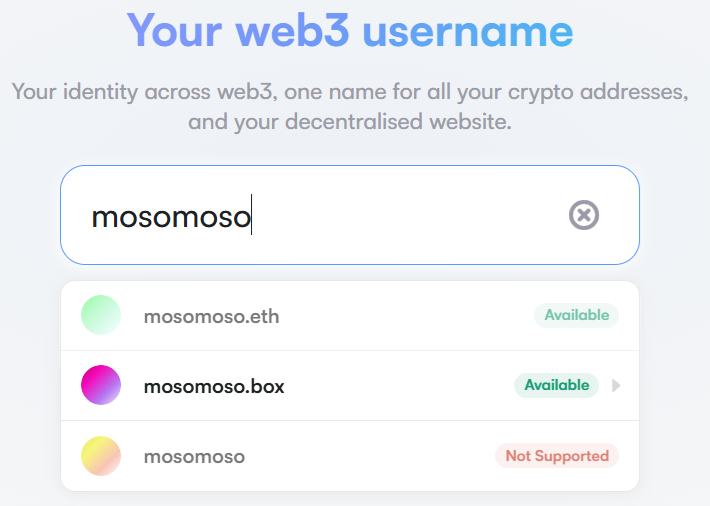Click the magenta avatar beside mosomoso.box

[101, 385]
